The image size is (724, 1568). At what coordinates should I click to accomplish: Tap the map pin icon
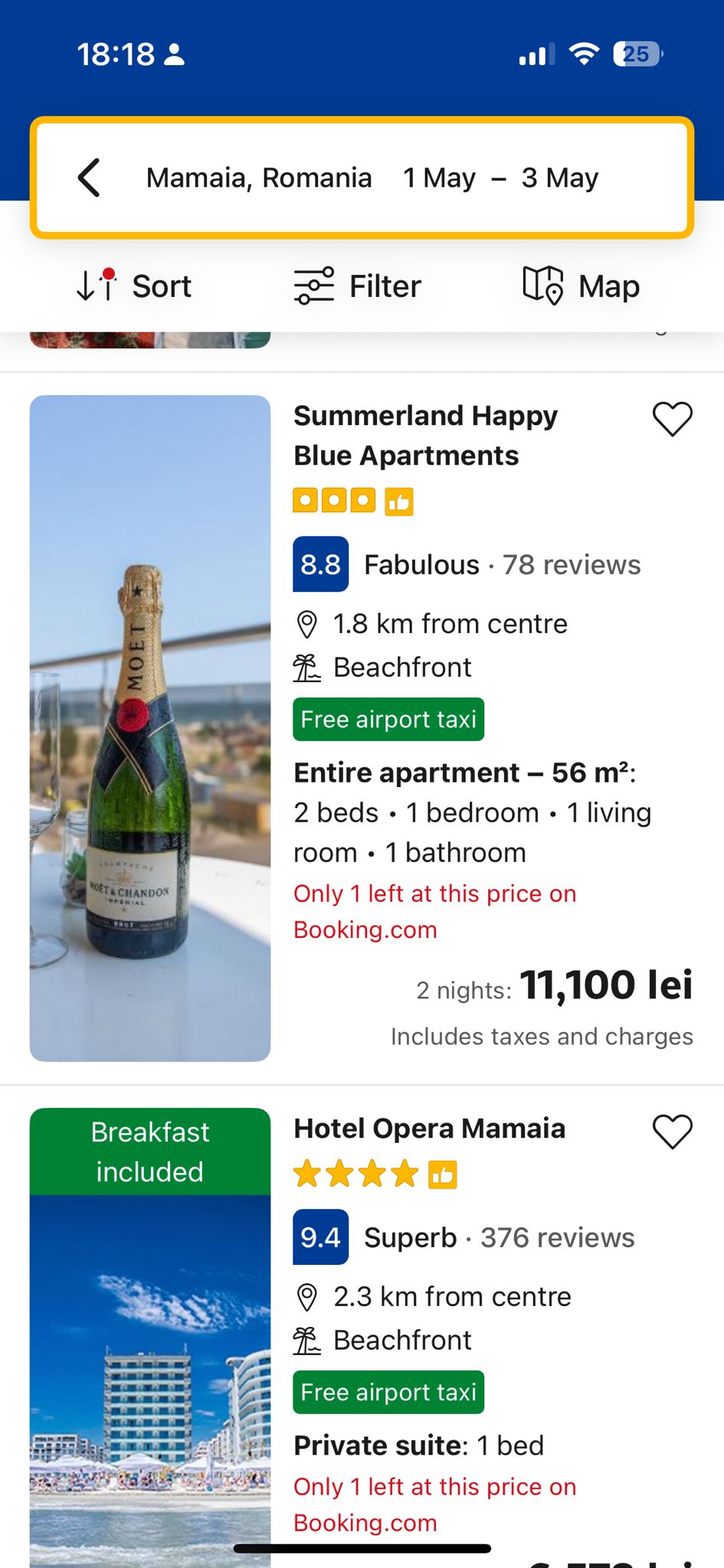[543, 286]
